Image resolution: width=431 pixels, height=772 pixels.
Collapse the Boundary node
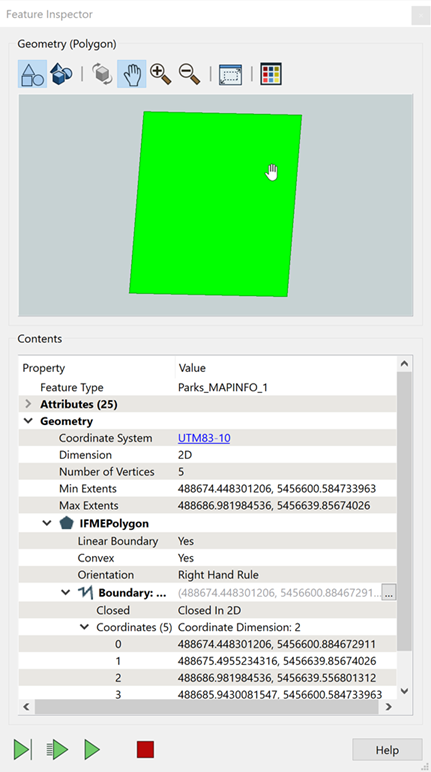click(x=66, y=592)
